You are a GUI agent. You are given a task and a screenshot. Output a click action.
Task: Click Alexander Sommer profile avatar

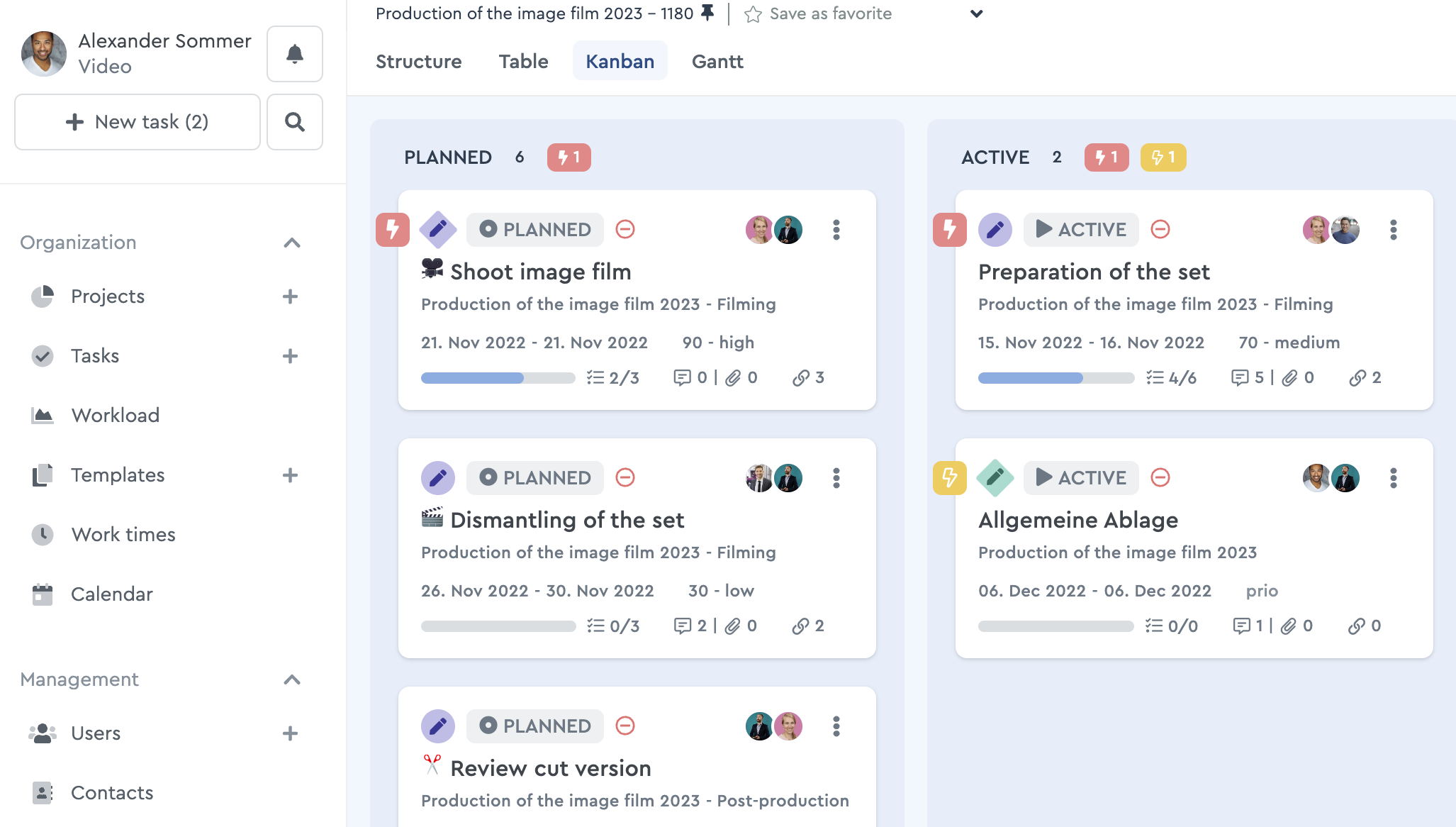click(44, 54)
